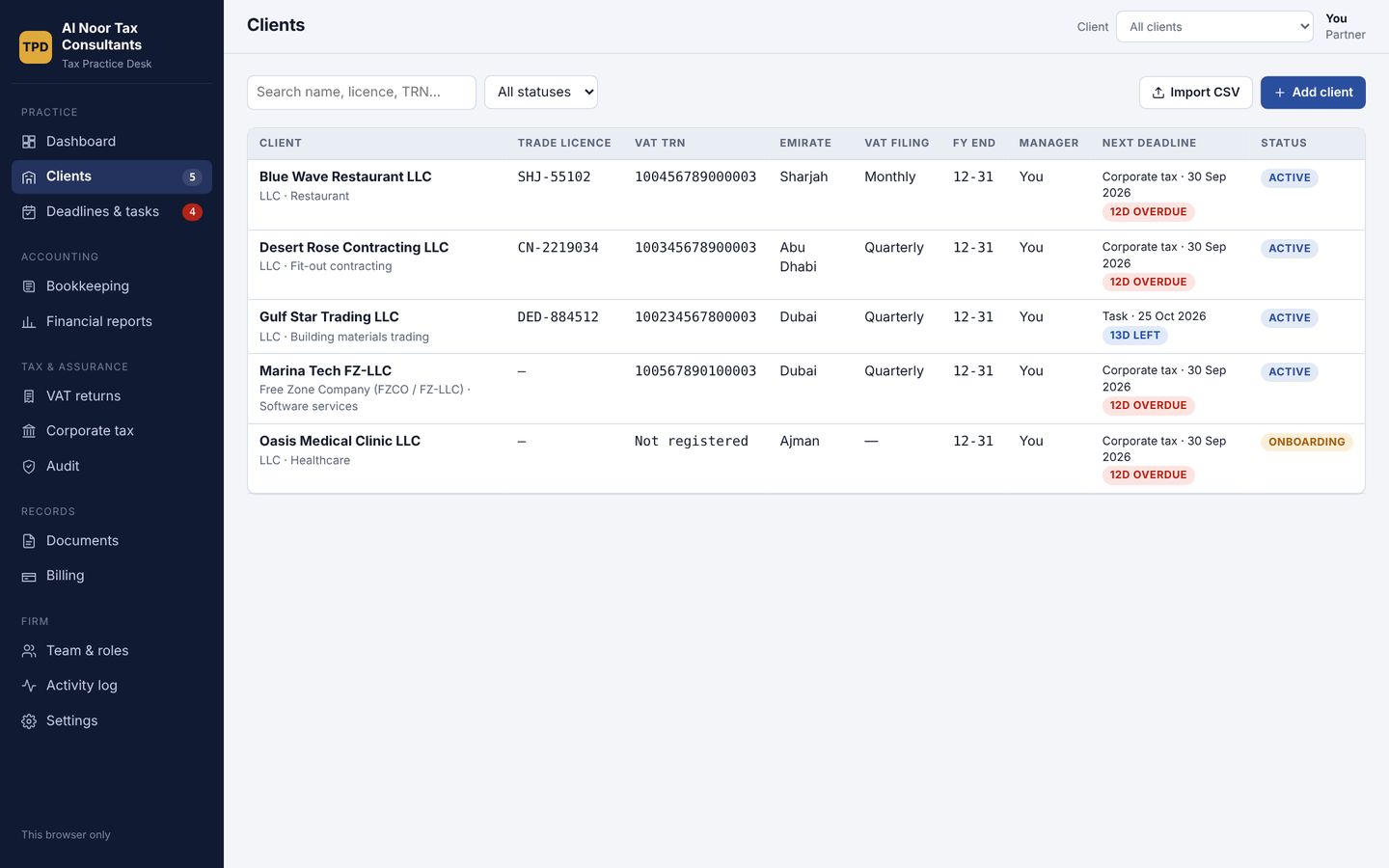Click the Bookkeeping ledger icon

tap(29, 286)
